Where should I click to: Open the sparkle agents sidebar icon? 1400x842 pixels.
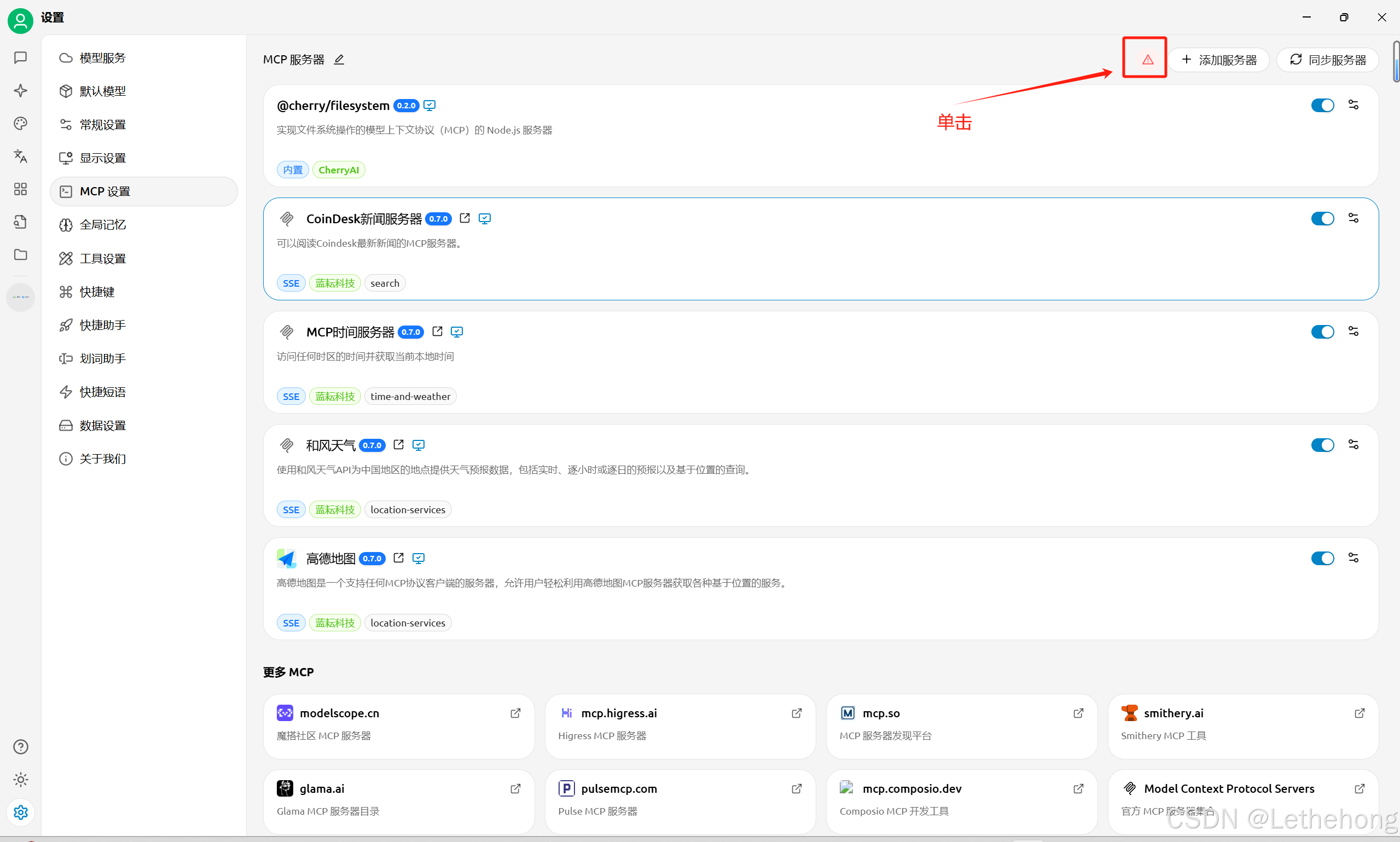pyautogui.click(x=20, y=91)
